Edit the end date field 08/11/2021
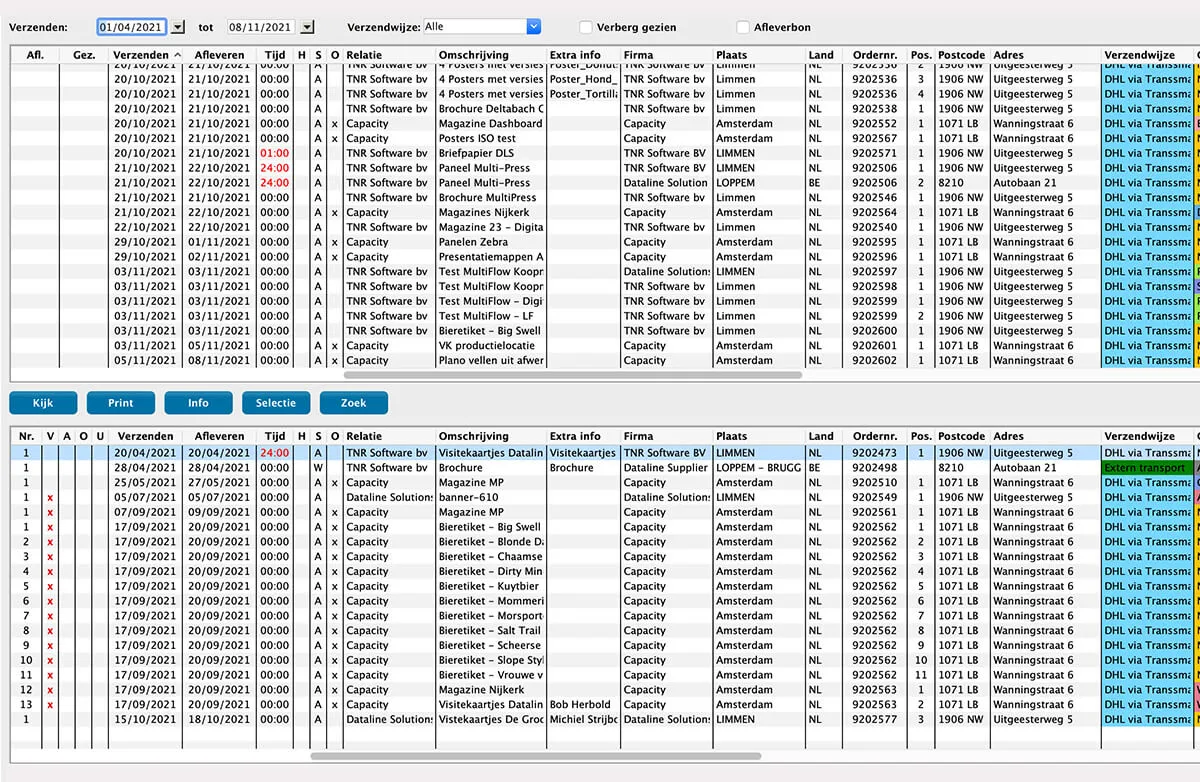1200x782 pixels. (262, 28)
